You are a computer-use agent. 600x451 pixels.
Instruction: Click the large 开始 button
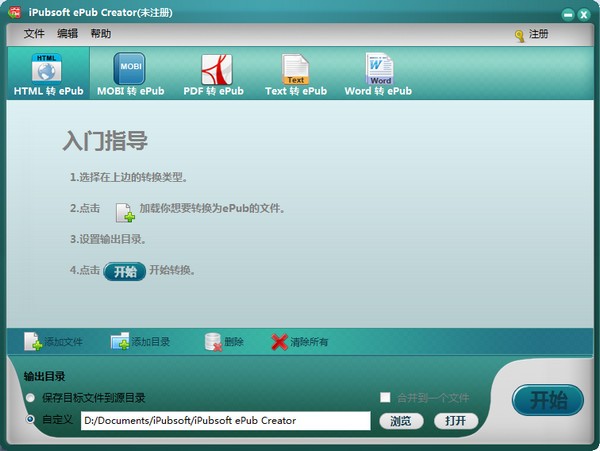pos(548,400)
